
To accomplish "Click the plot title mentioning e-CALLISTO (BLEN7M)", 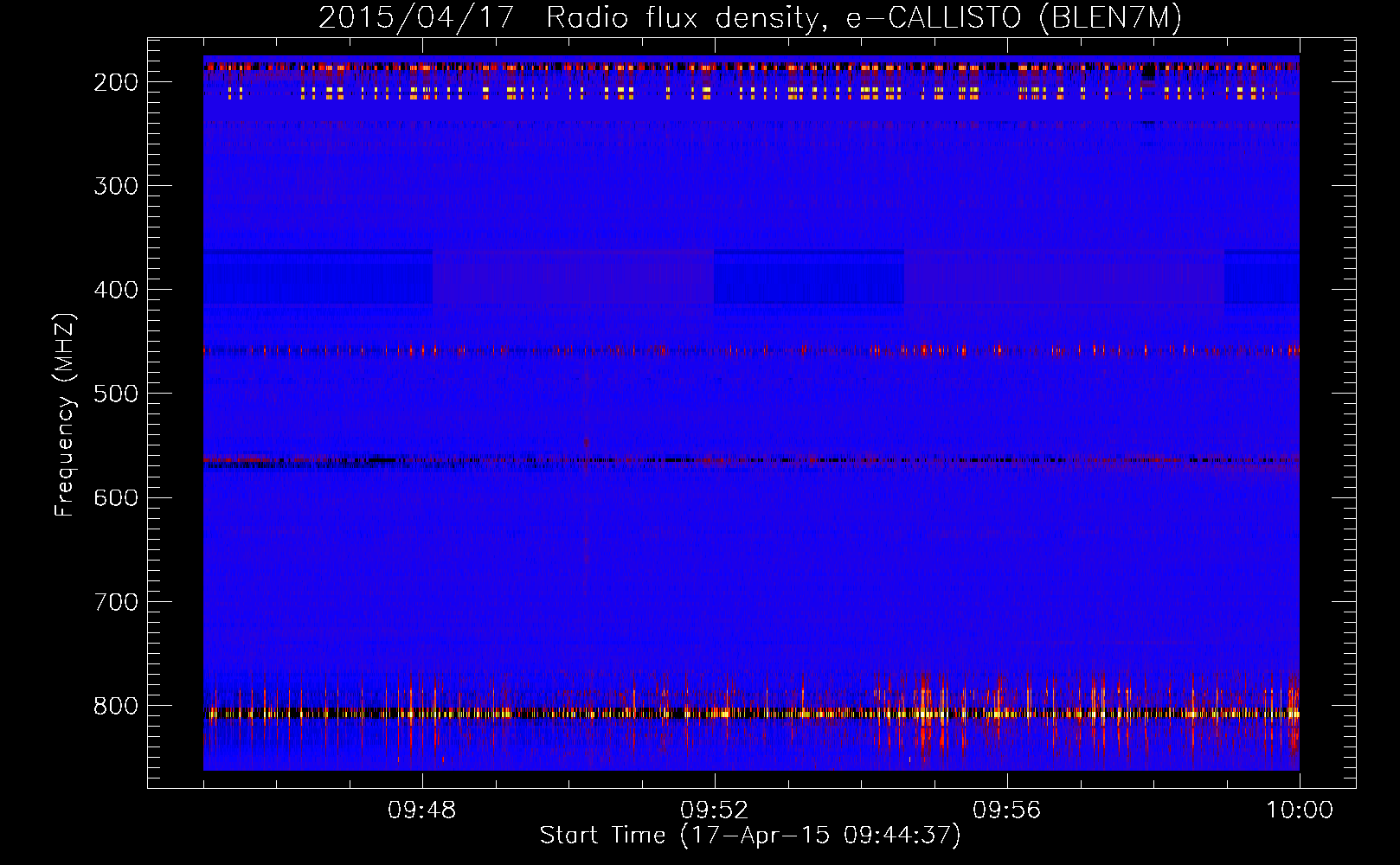I will pyautogui.click(x=750, y=18).
